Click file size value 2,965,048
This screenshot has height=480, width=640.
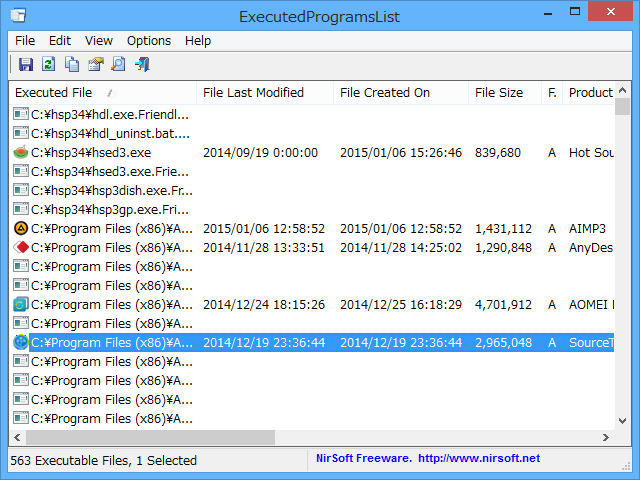pyautogui.click(x=503, y=342)
